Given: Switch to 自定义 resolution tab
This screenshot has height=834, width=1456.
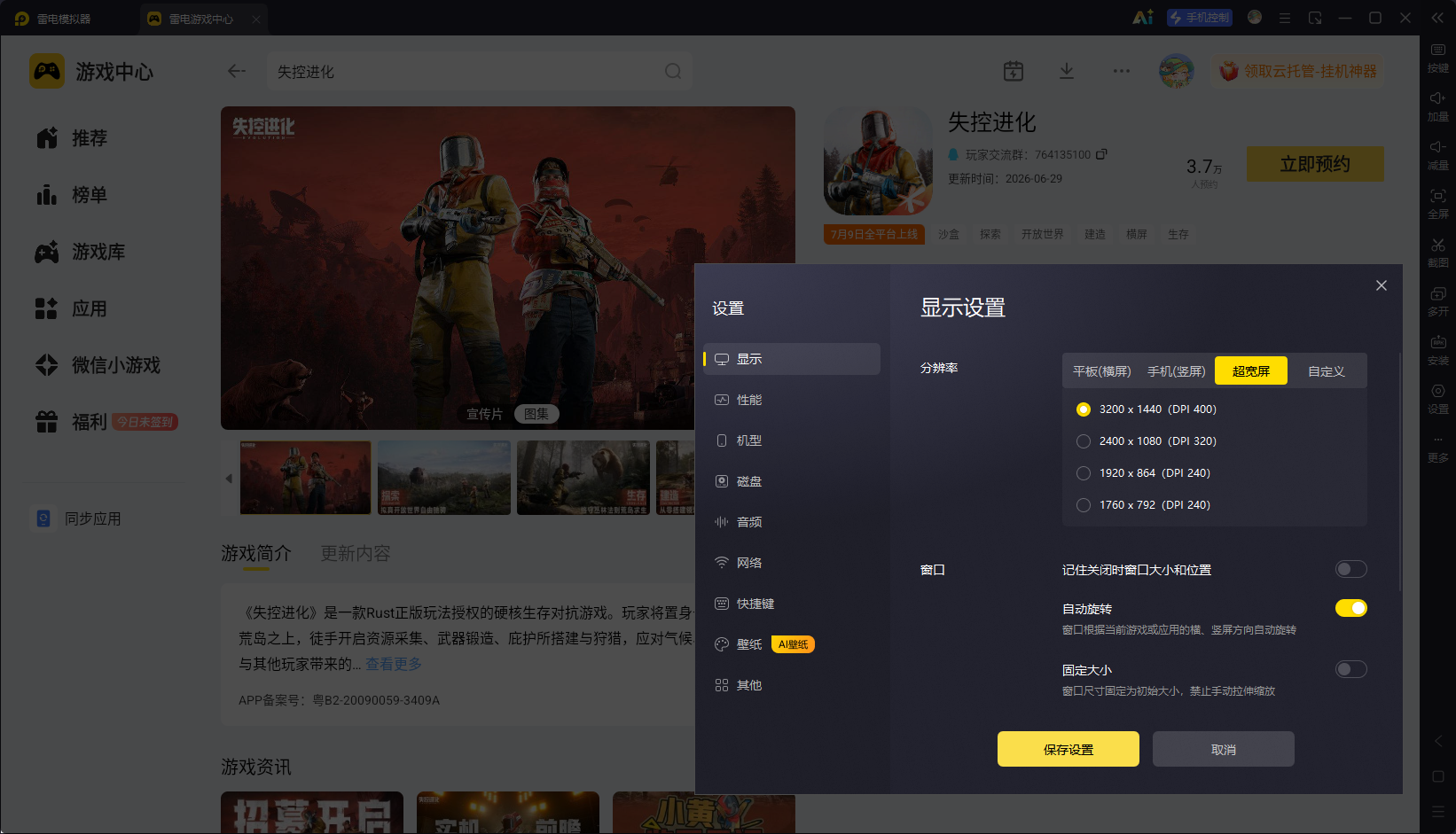Looking at the screenshot, I should pos(1326,371).
